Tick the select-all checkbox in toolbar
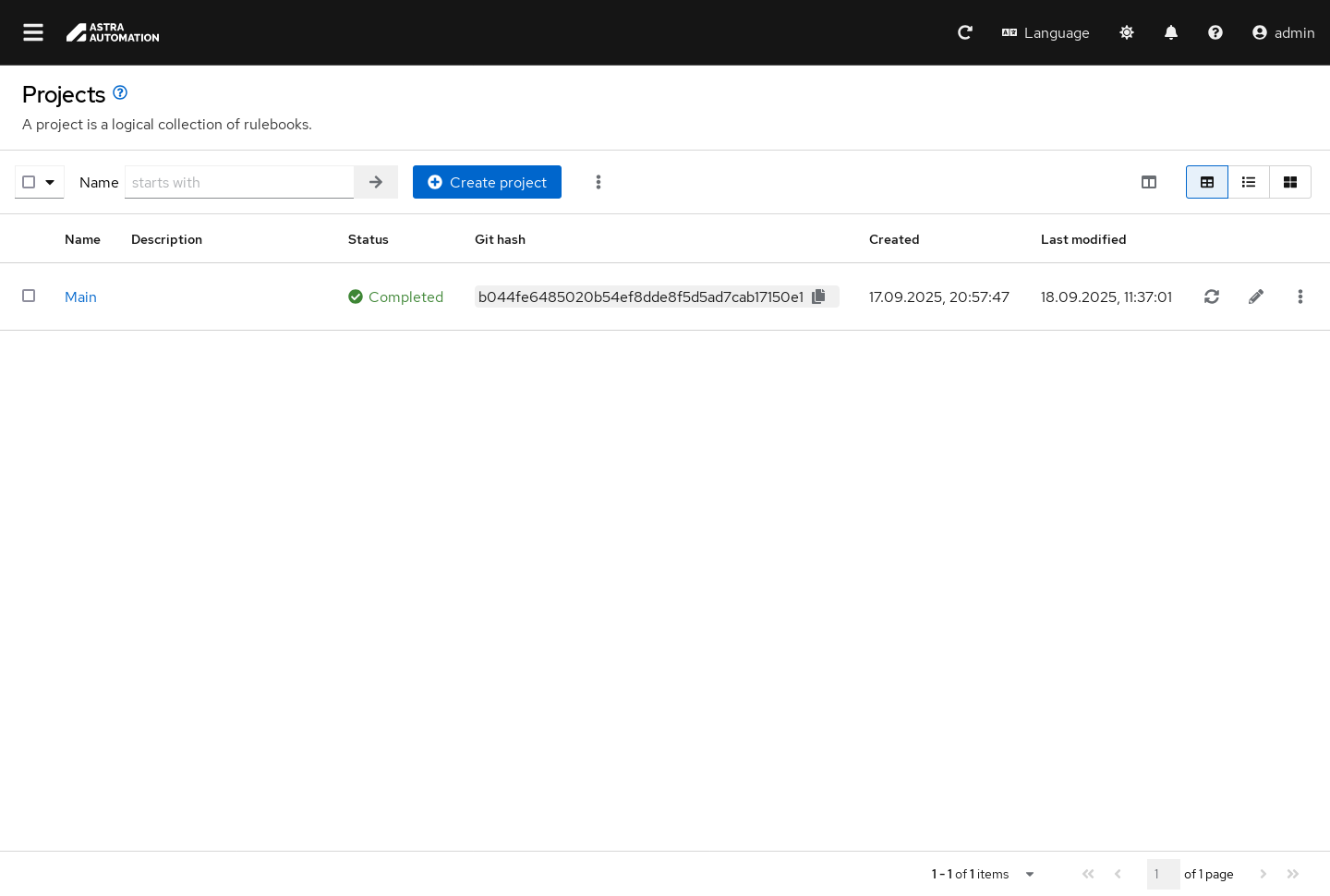 pos(29,182)
